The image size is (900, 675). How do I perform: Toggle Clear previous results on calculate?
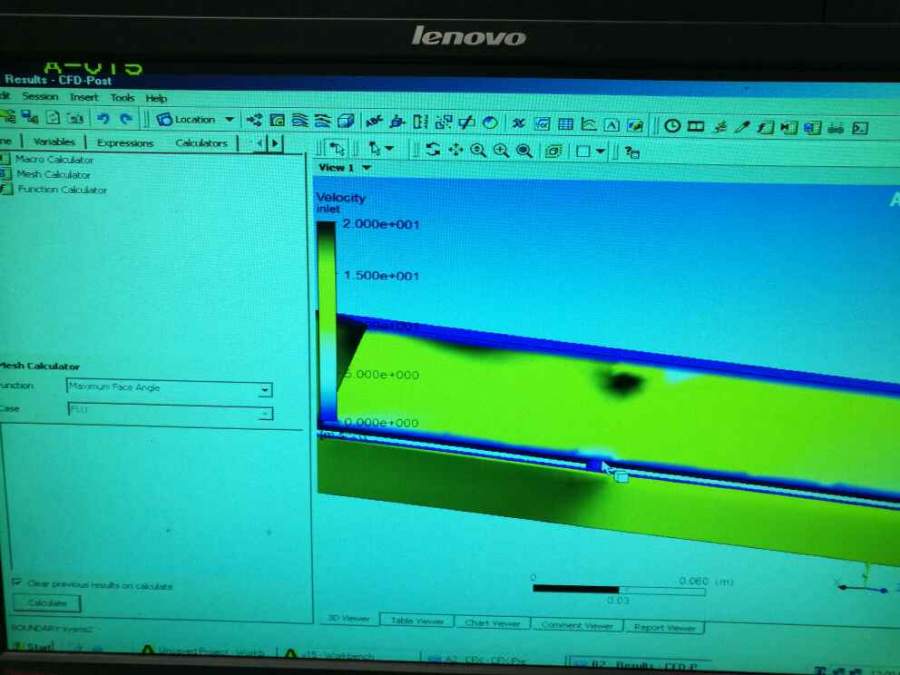click(x=17, y=583)
